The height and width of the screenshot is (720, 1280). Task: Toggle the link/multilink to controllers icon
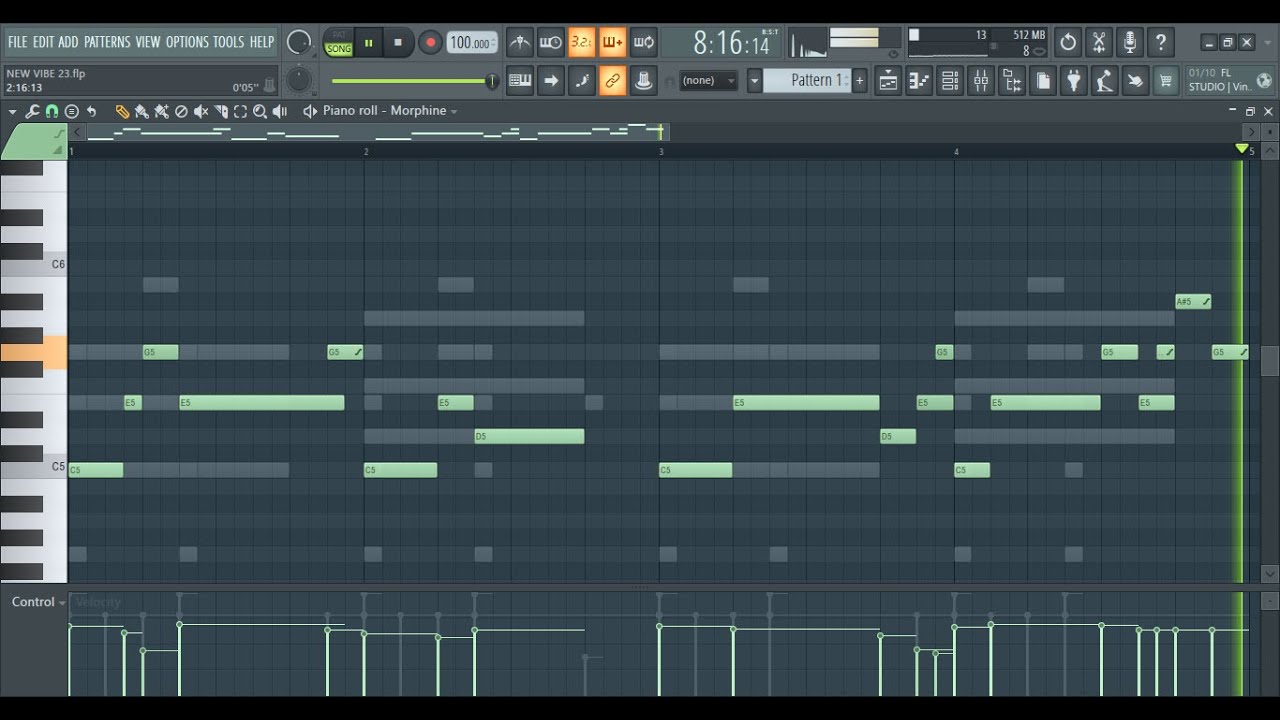point(613,81)
